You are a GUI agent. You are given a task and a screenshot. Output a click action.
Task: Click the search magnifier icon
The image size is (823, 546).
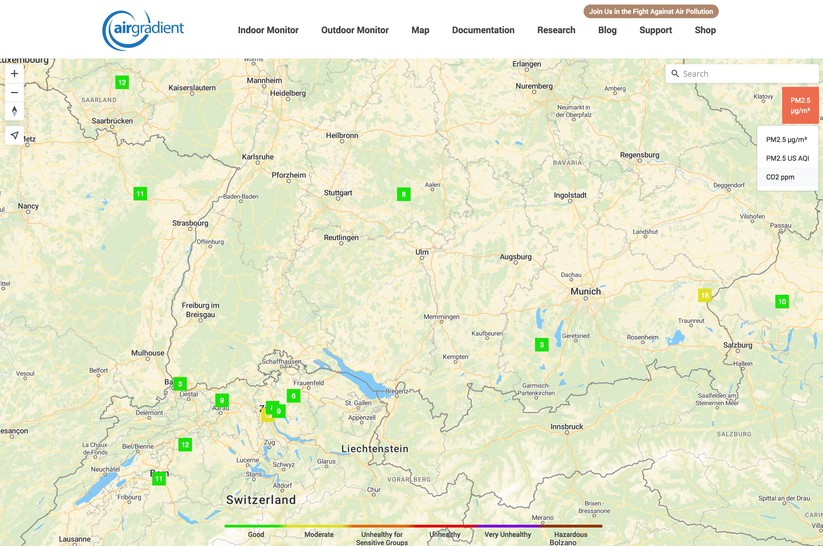675,74
